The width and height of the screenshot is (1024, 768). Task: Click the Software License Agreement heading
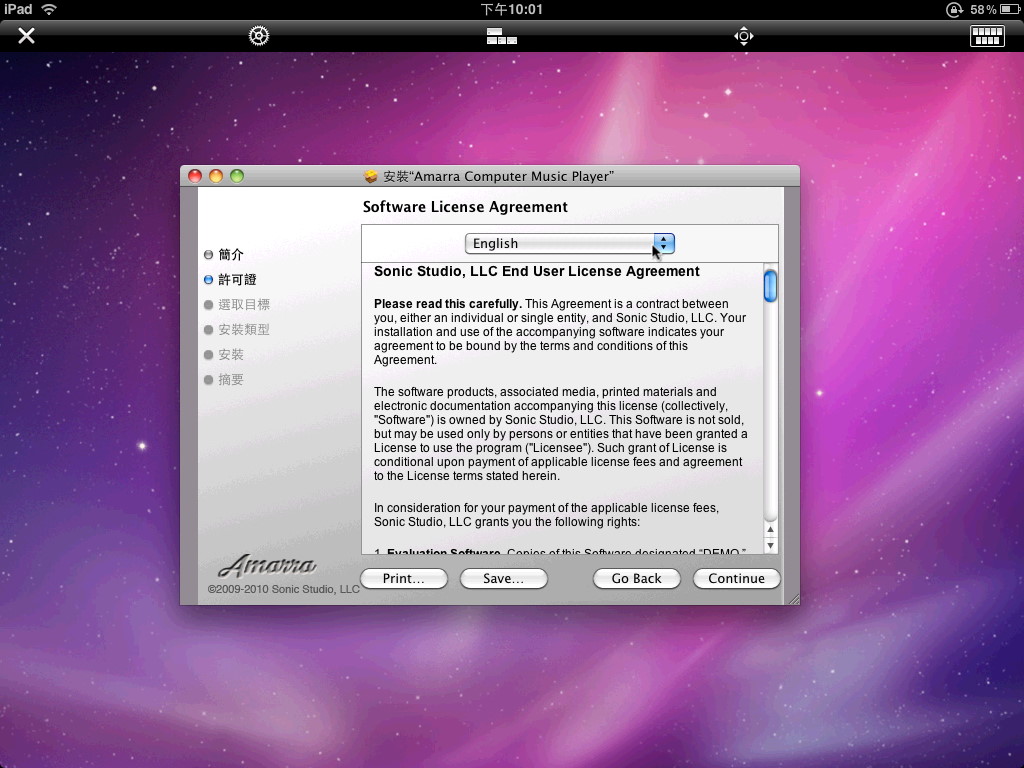(x=465, y=207)
